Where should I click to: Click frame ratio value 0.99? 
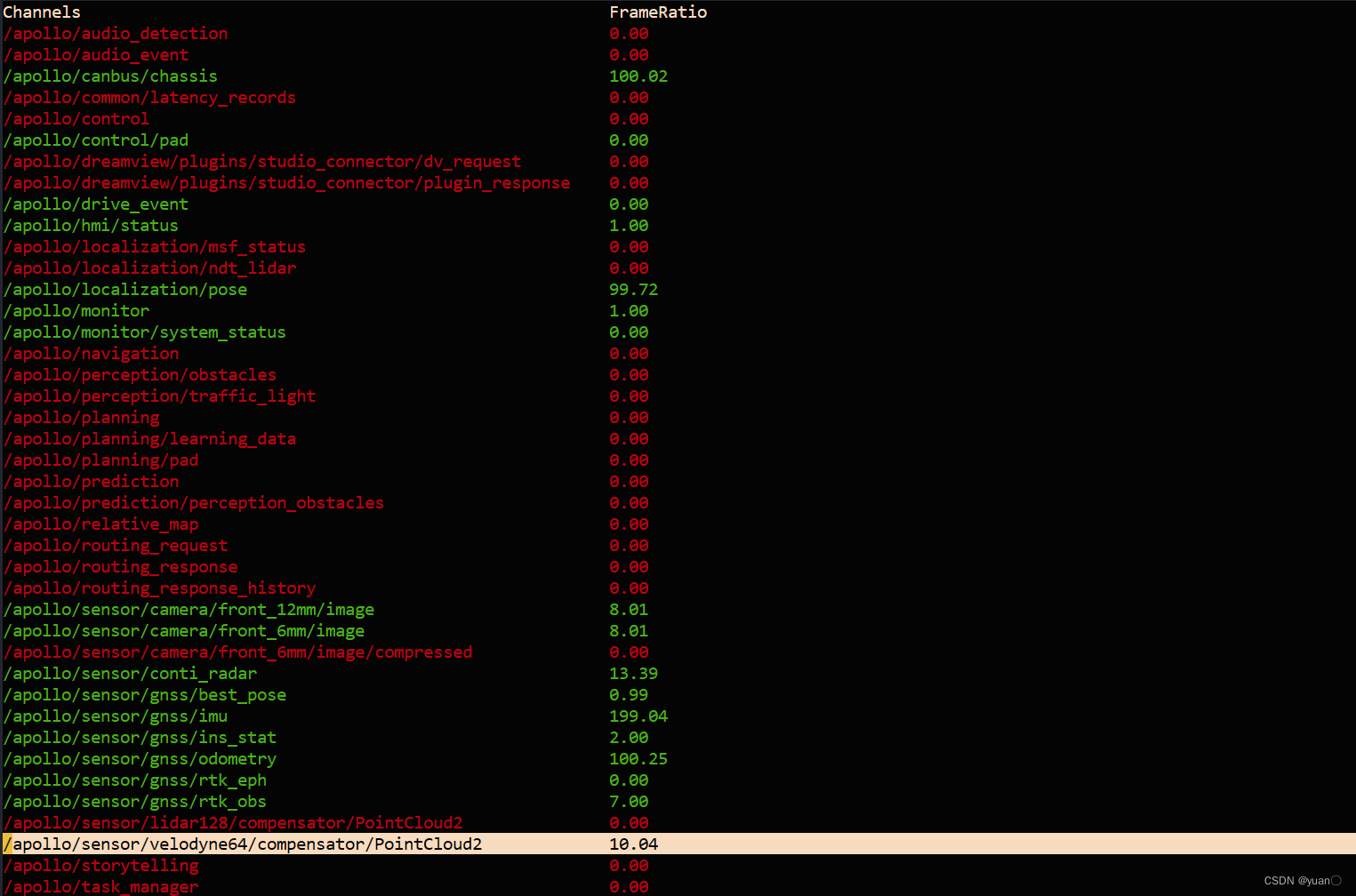click(x=629, y=695)
